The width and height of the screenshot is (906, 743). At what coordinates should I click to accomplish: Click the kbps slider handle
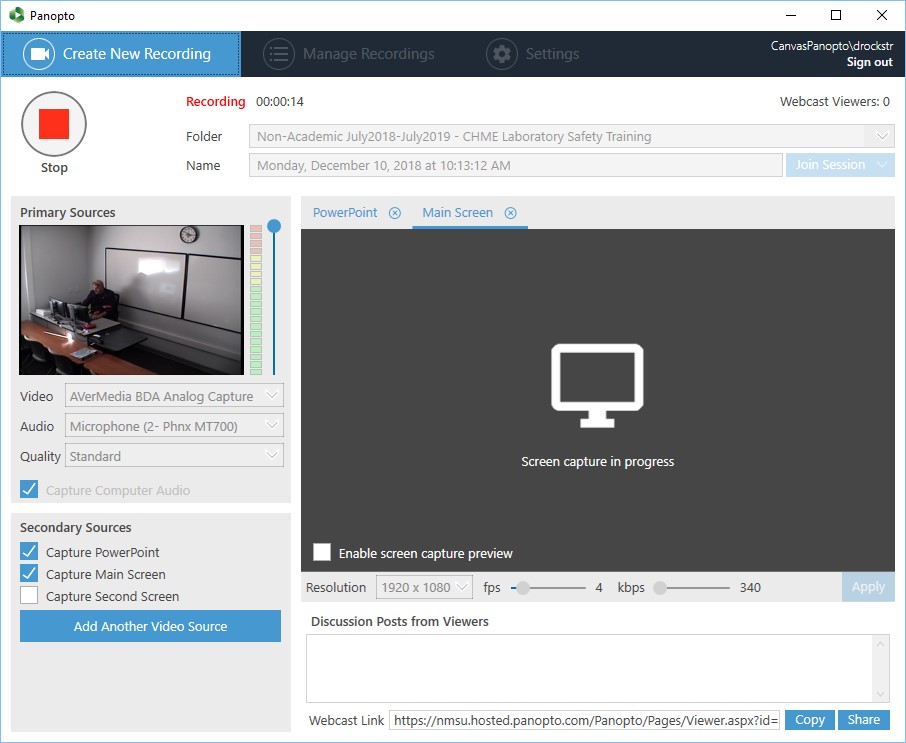[x=660, y=588]
